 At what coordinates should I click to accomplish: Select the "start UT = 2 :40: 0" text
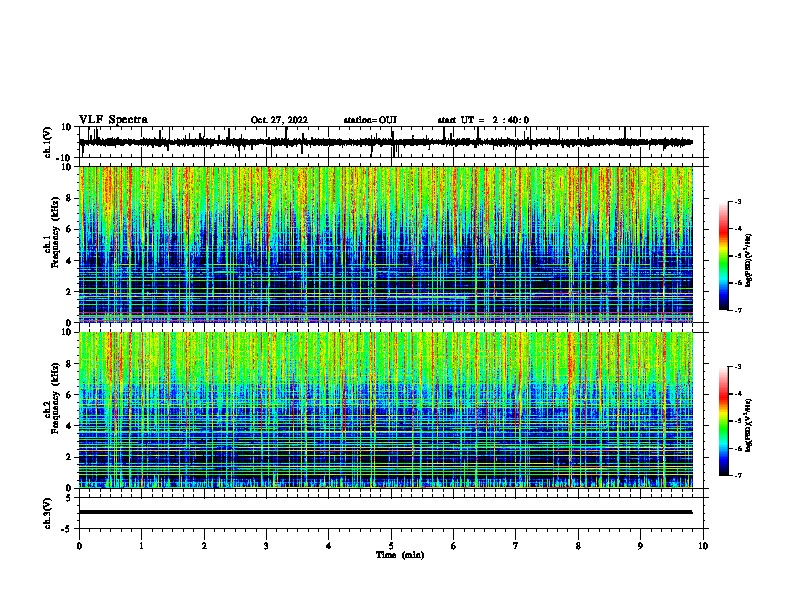(483, 120)
